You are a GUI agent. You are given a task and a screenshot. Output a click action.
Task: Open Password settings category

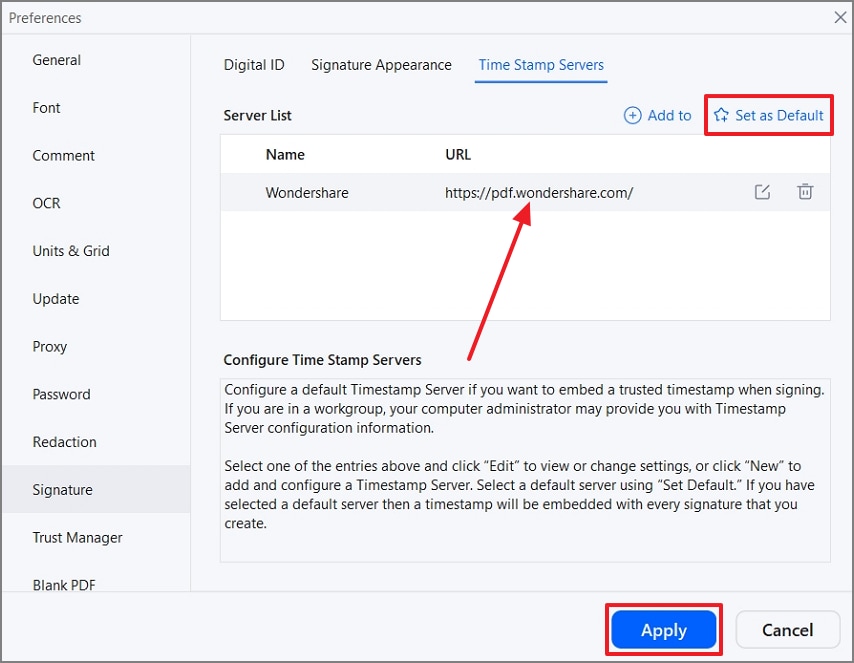[x=62, y=394]
